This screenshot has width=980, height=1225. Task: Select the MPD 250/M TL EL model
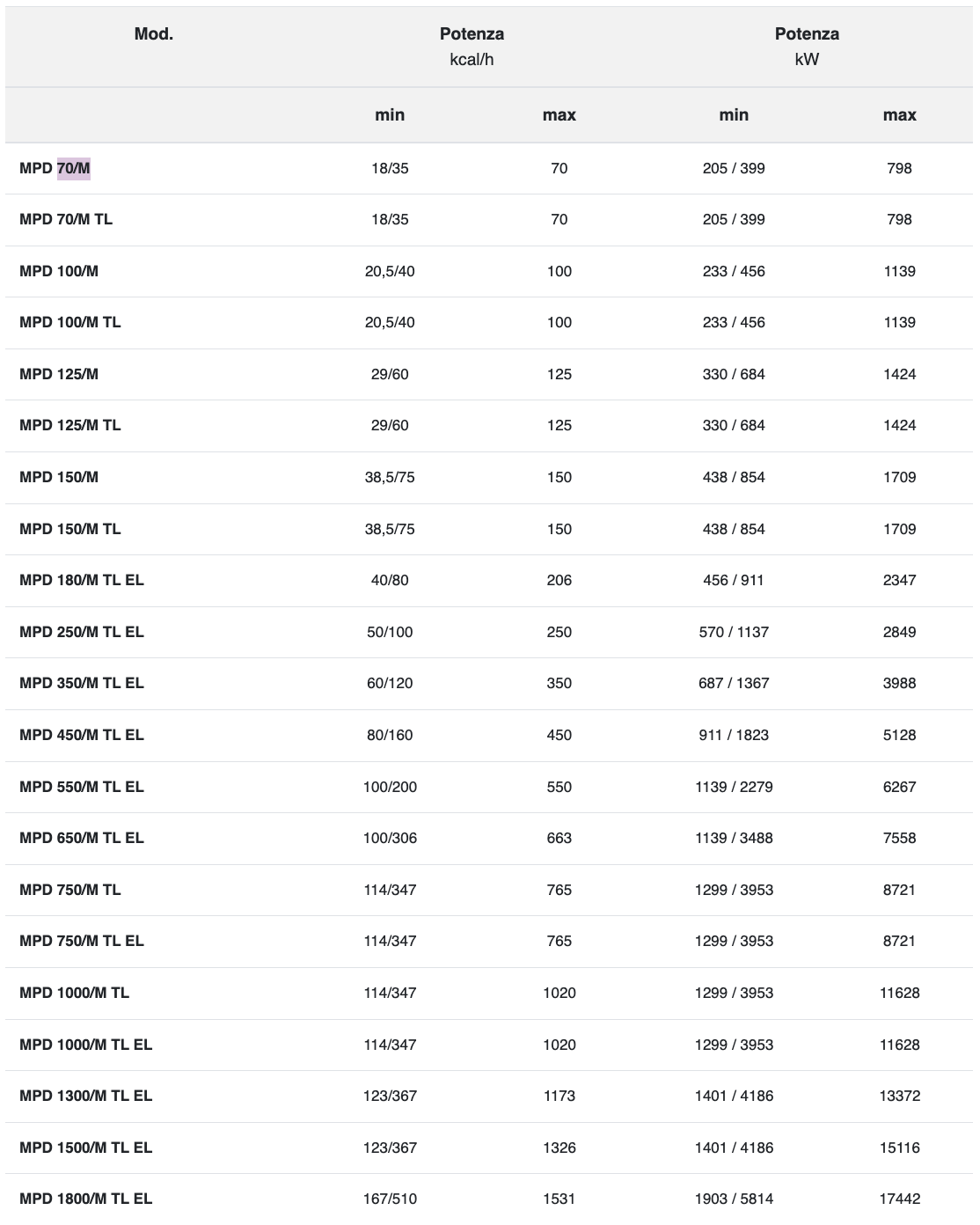point(82,632)
